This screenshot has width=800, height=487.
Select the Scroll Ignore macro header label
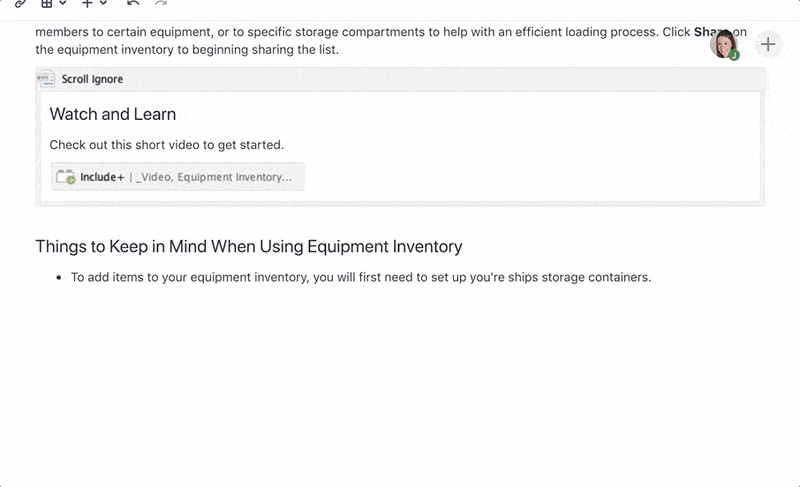92,79
